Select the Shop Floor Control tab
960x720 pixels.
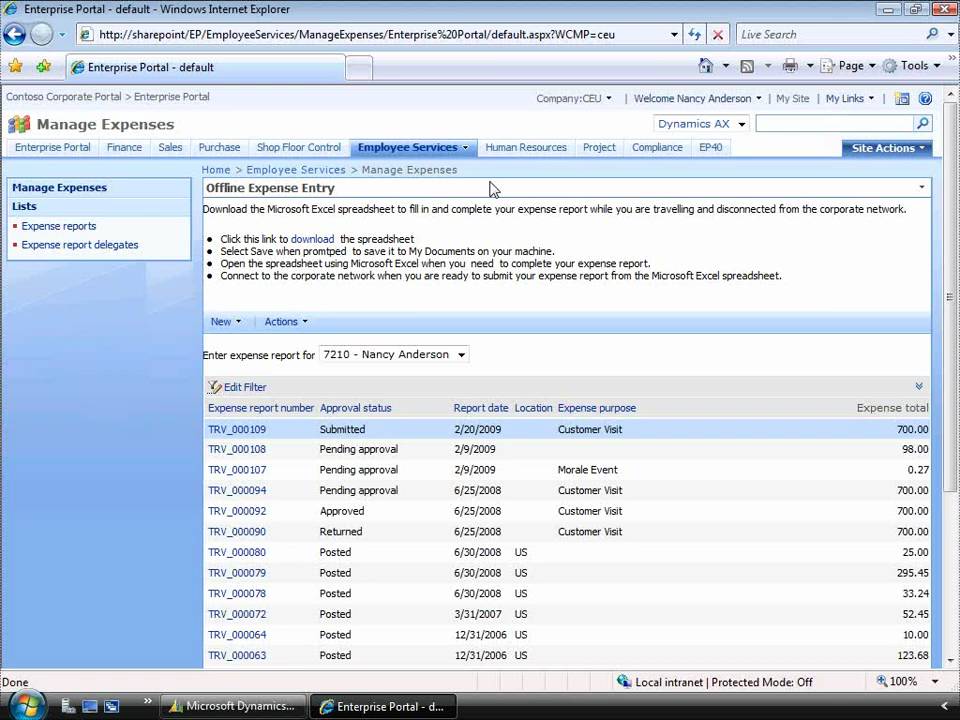(x=299, y=148)
